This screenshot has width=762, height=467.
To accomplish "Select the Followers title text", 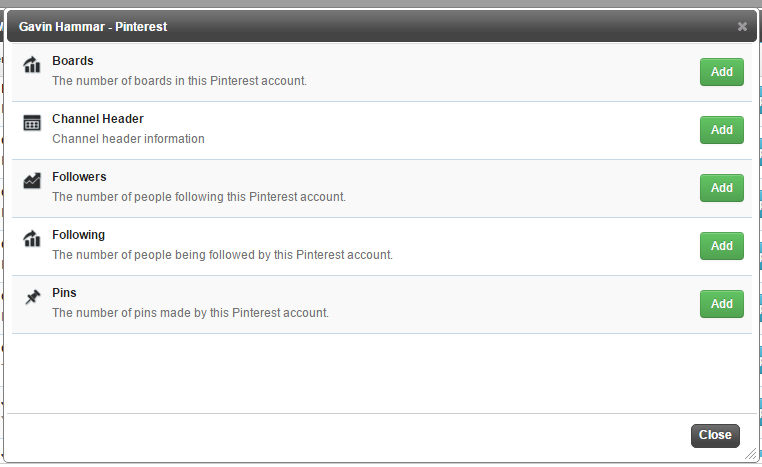I will click(79, 177).
